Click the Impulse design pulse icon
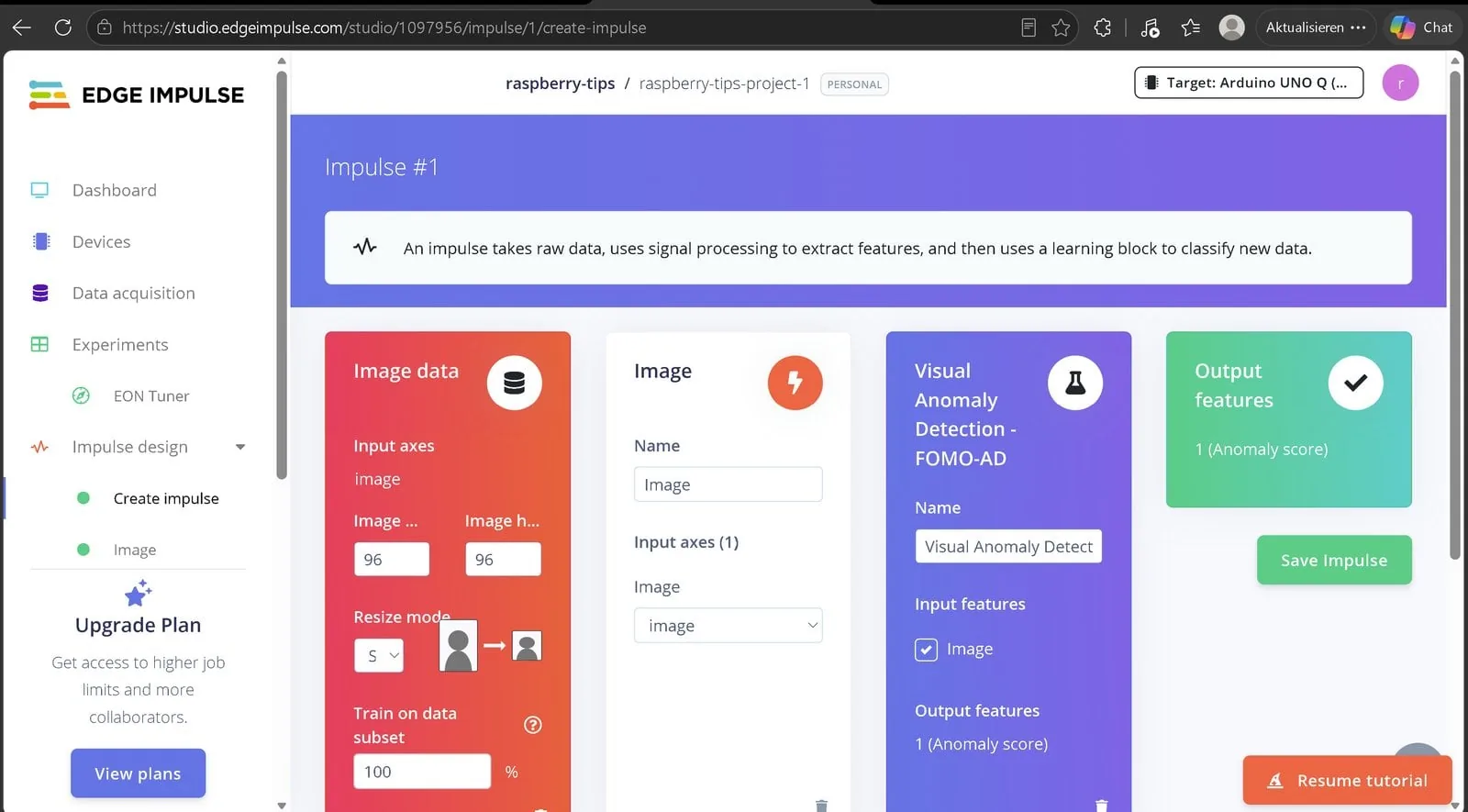1468x812 pixels. 39,447
